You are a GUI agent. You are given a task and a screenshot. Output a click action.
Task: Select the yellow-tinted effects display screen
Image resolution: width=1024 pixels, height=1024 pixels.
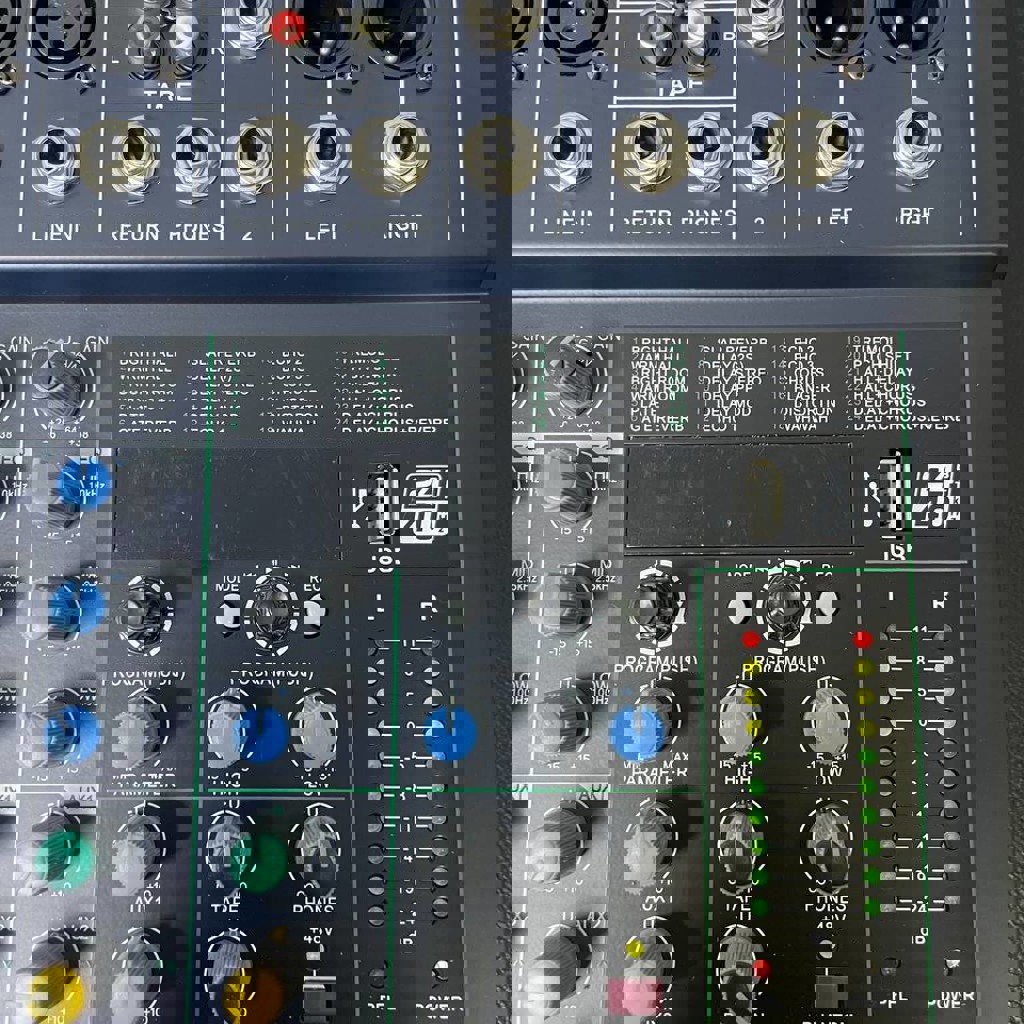[x=739, y=495]
